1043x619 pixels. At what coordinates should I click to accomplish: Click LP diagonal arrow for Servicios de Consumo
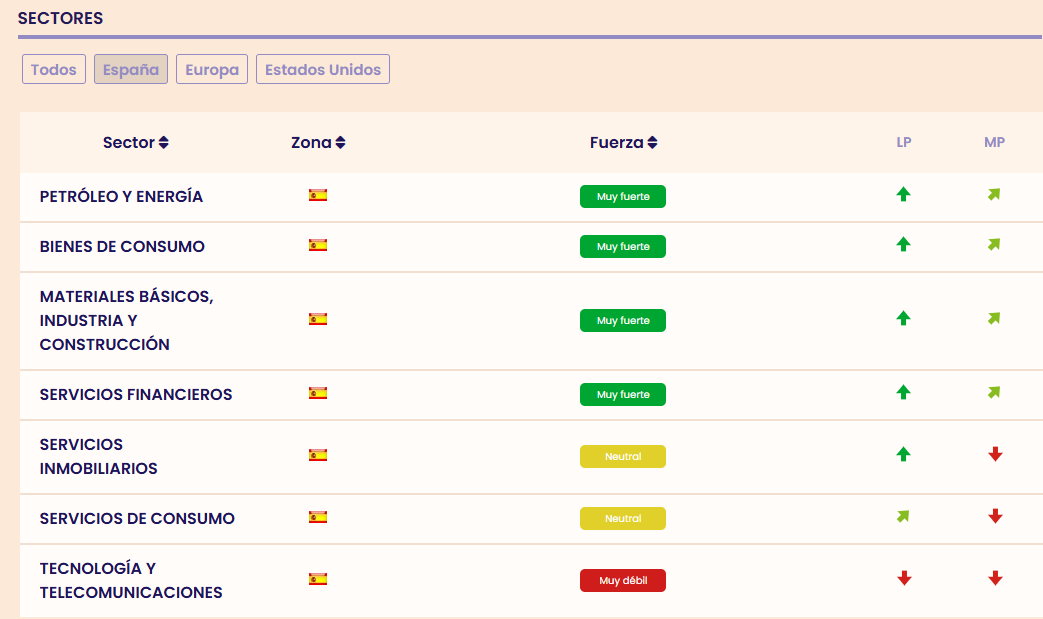click(904, 517)
